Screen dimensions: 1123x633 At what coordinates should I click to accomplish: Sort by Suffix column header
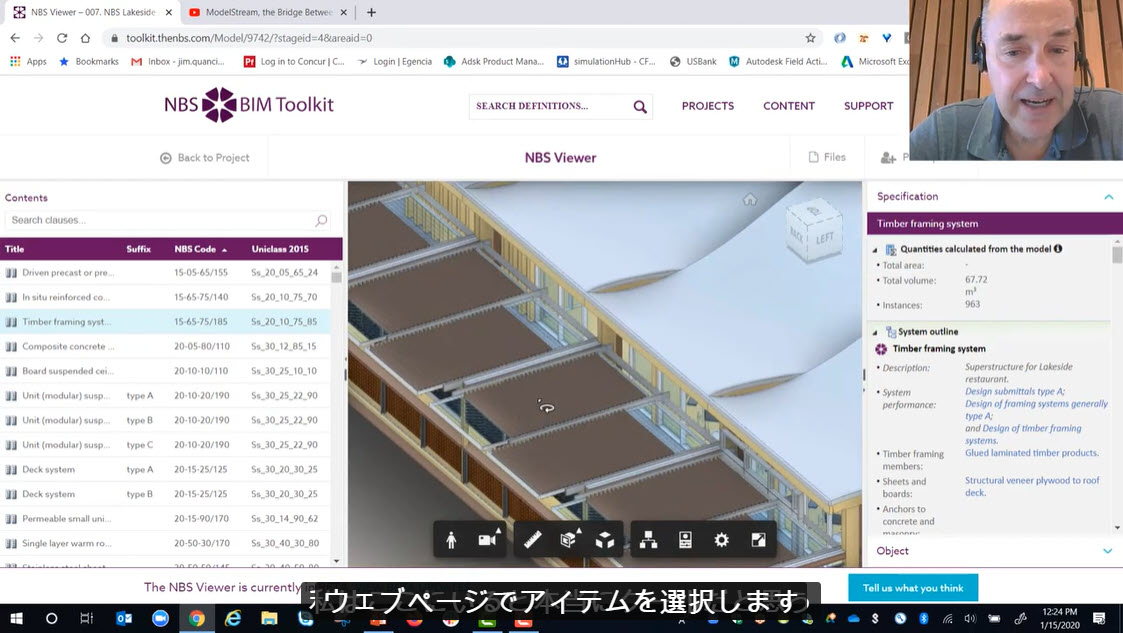coord(138,249)
